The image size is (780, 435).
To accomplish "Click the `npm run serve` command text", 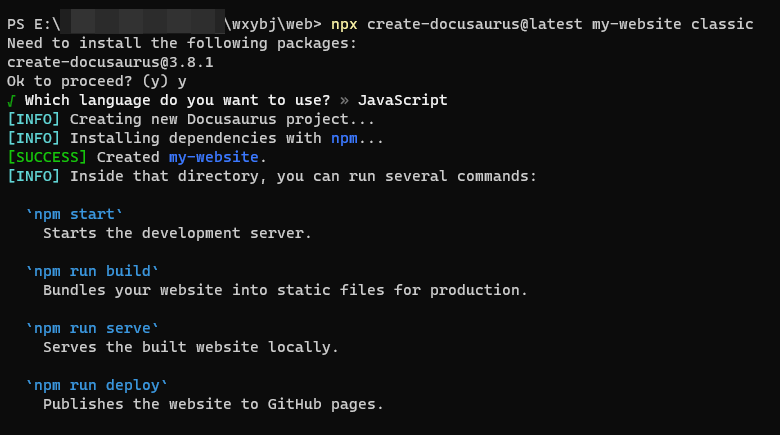I will pos(92,328).
